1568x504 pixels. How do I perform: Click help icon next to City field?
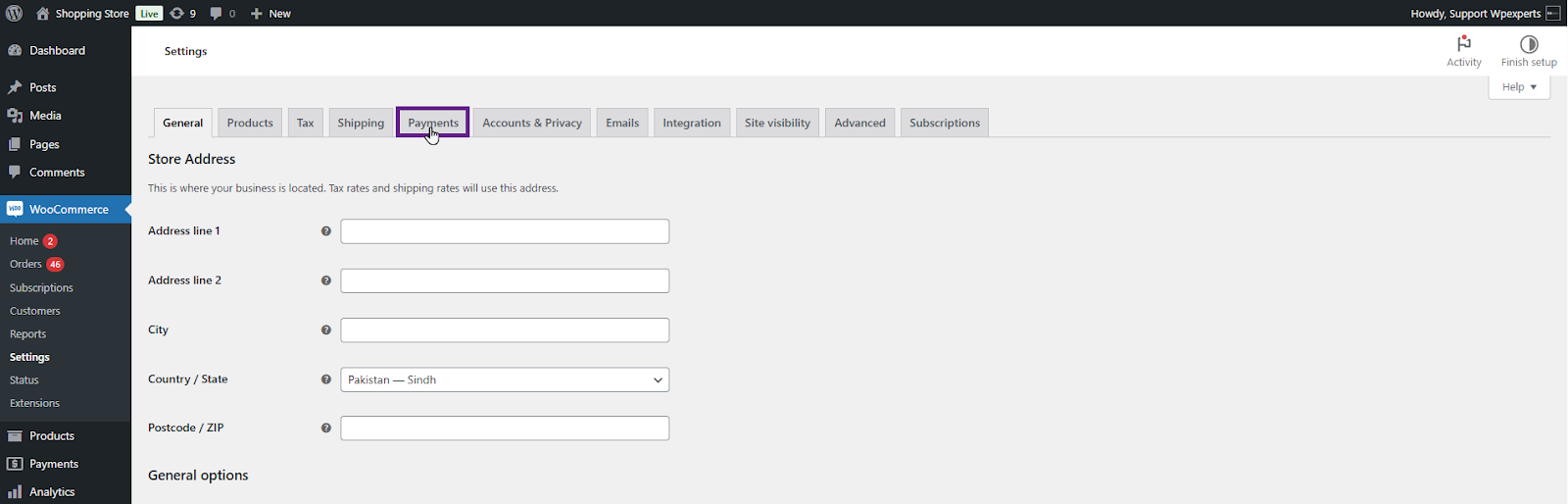tap(326, 330)
